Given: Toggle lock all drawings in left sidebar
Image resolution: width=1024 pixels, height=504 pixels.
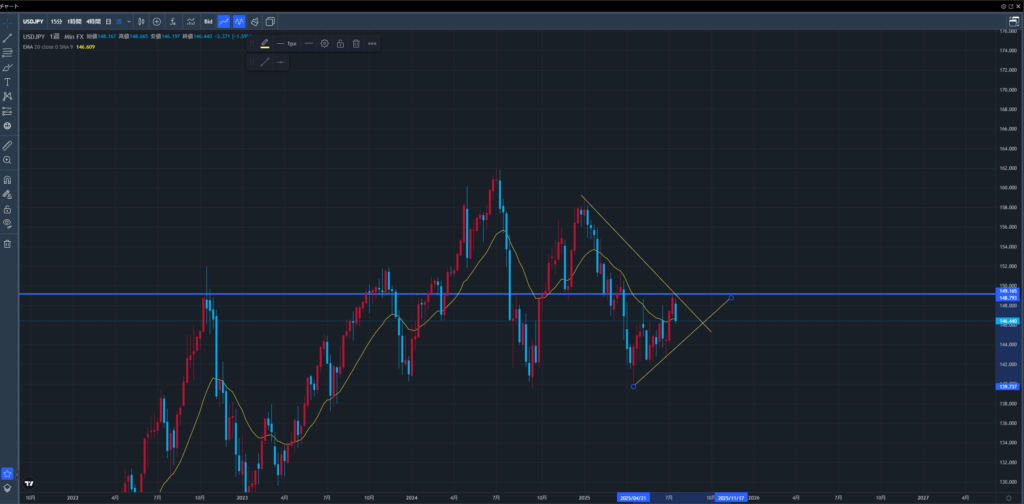Looking at the screenshot, I should click(x=8, y=210).
